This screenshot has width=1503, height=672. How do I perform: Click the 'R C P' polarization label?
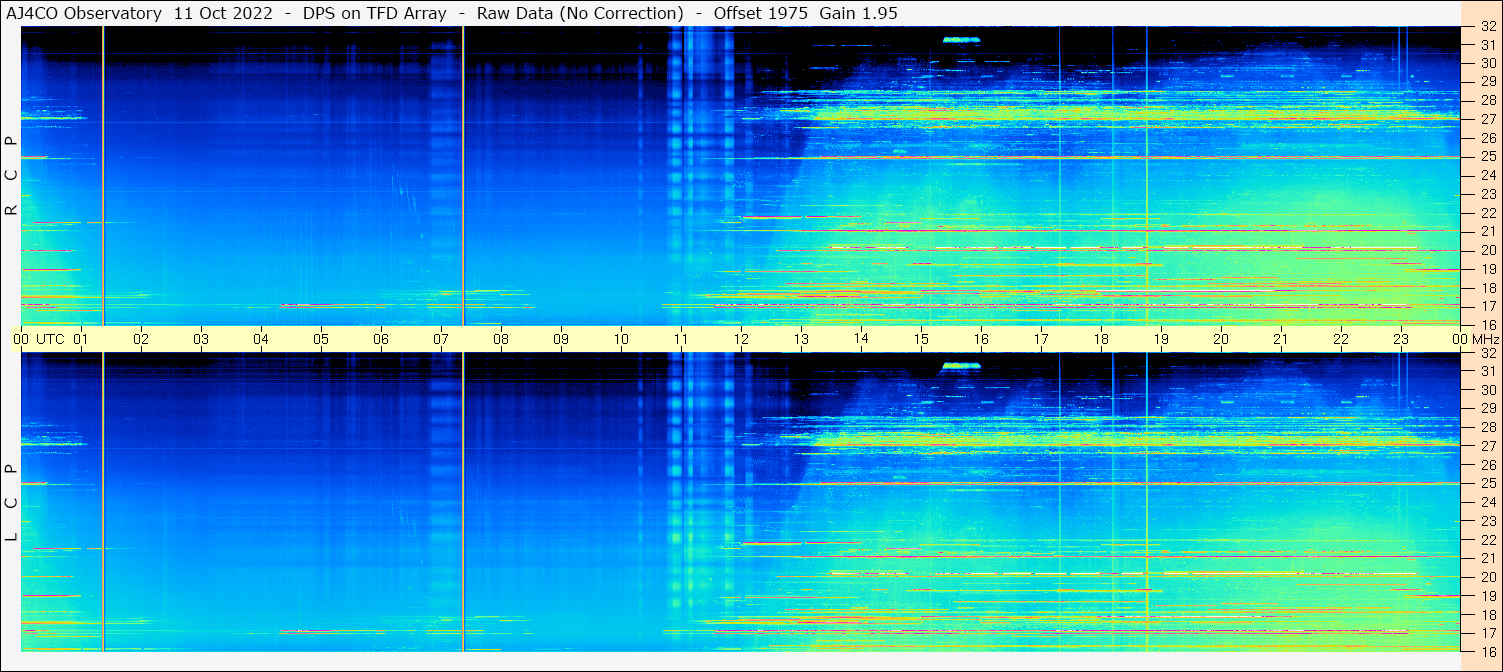tap(11, 176)
